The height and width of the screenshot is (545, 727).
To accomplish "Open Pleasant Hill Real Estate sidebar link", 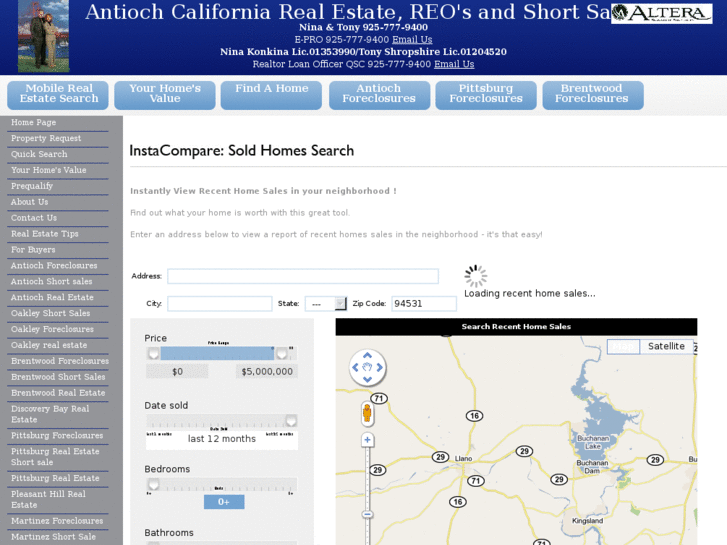I will [x=48, y=500].
